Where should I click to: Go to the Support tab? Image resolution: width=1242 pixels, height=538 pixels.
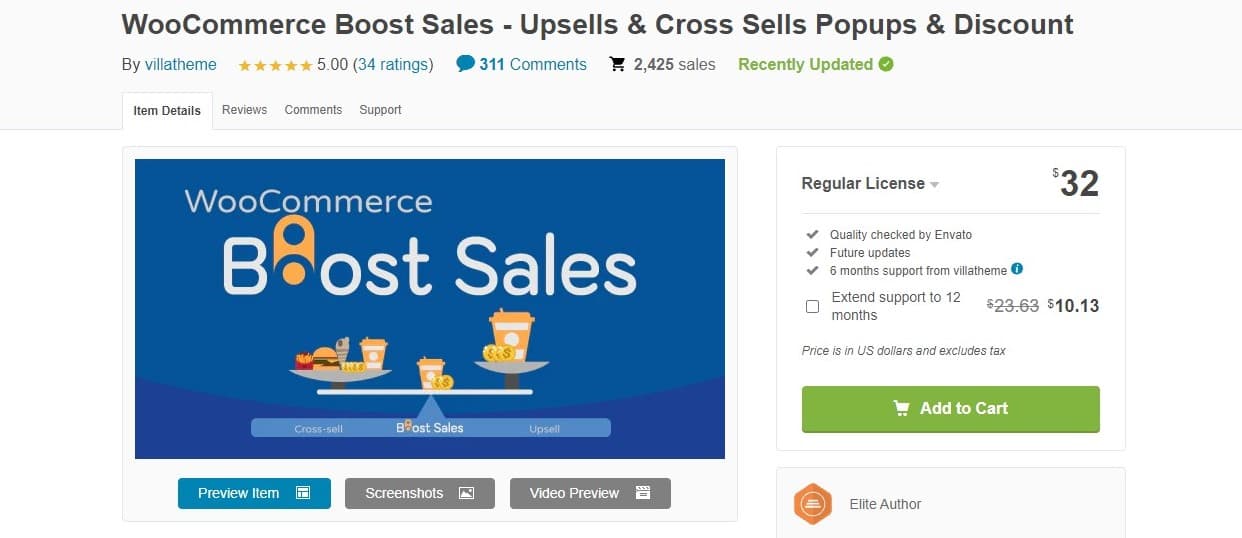pos(380,110)
